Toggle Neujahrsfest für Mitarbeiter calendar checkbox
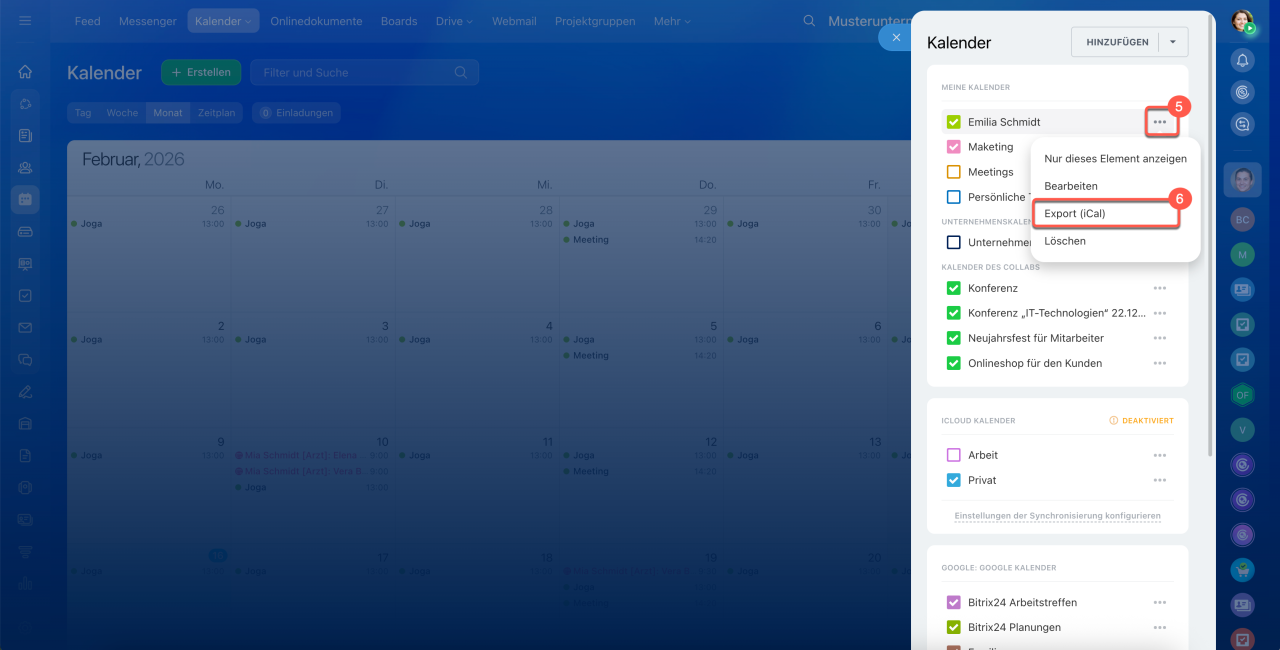 (x=953, y=338)
